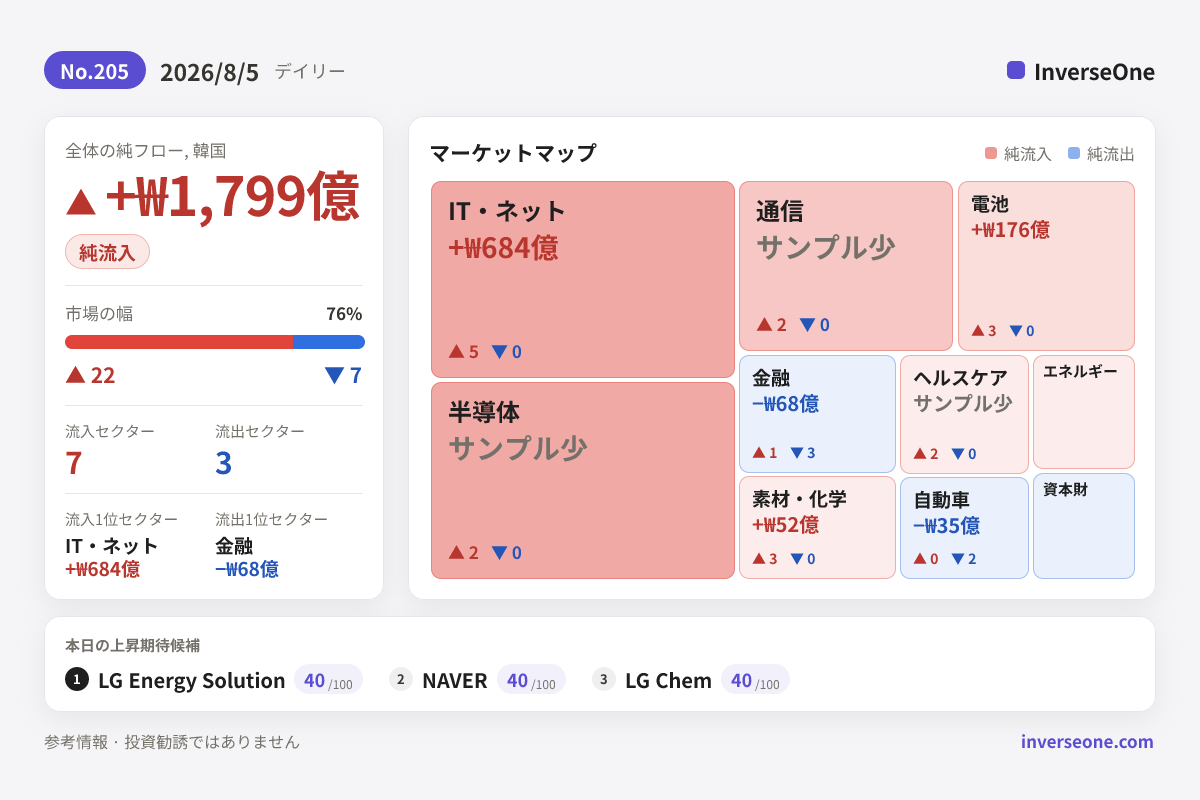Image resolution: width=1200 pixels, height=800 pixels.
Task: Click the up triangle in 金融 tile
Action: pyautogui.click(x=758, y=452)
